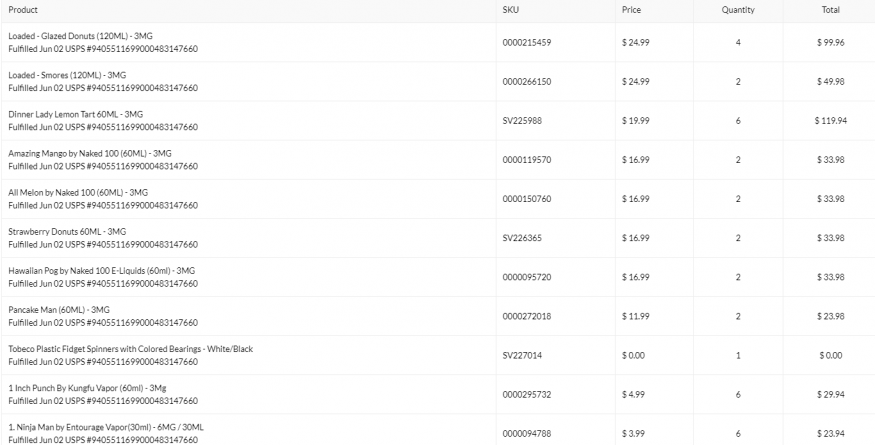
Task: Click the Price column header
Action: 631,10
